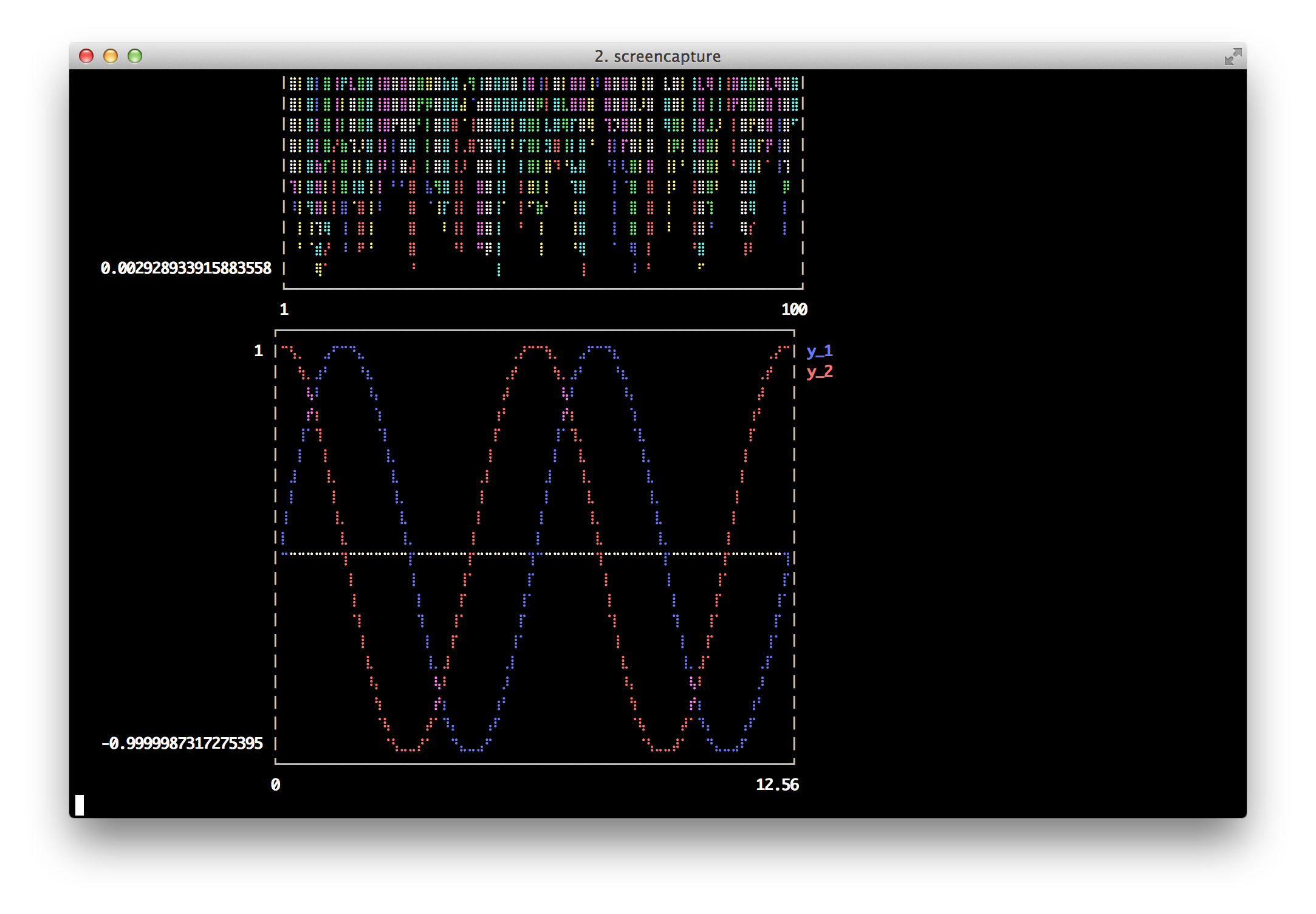Click the 100 x-axis label on upper plot
Image resolution: width=1316 pixels, height=914 pixels.
[793, 309]
